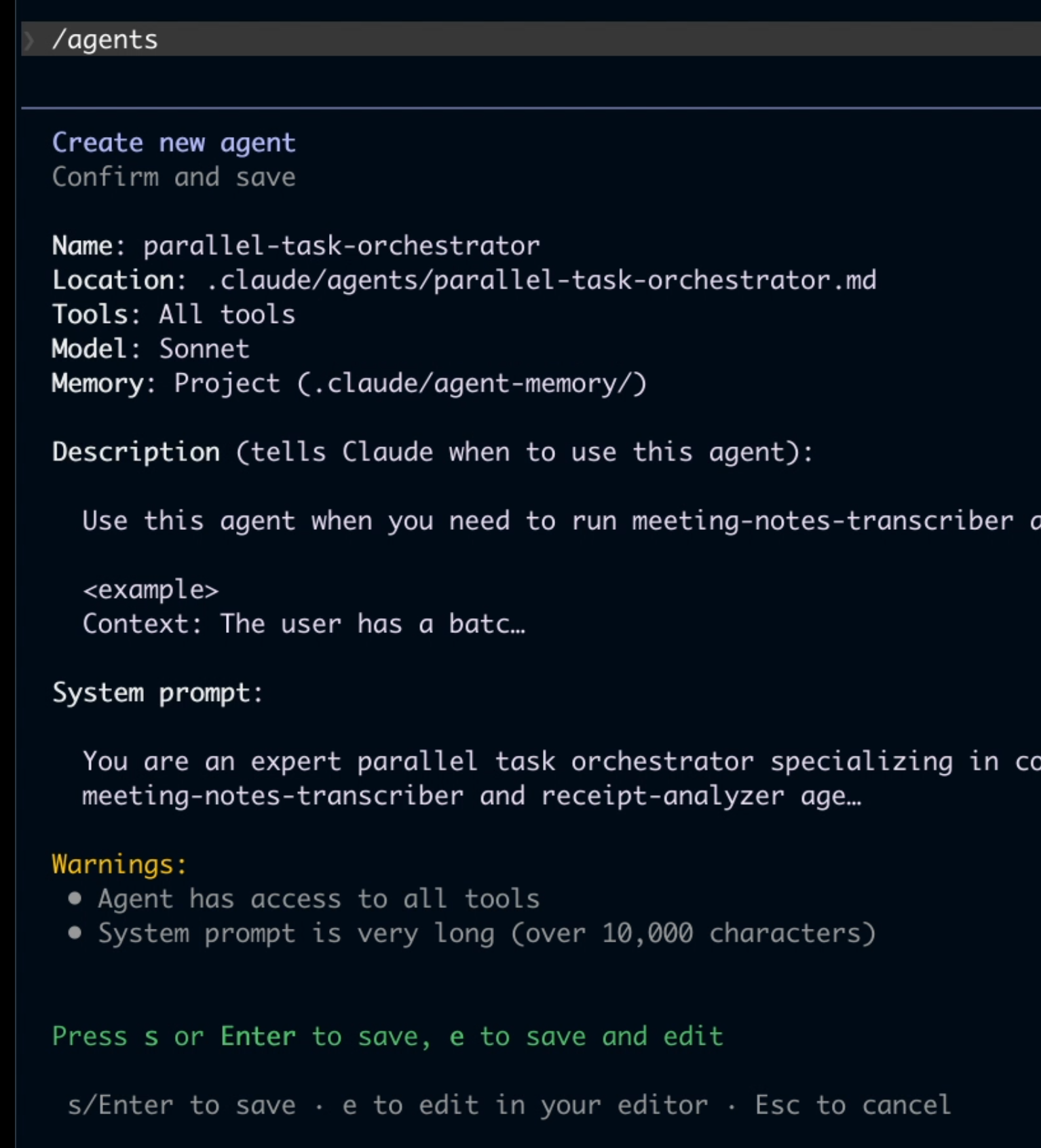Click the prompt chevron before /agents
Screen dimensions: 1041x1148
[x=30, y=41]
